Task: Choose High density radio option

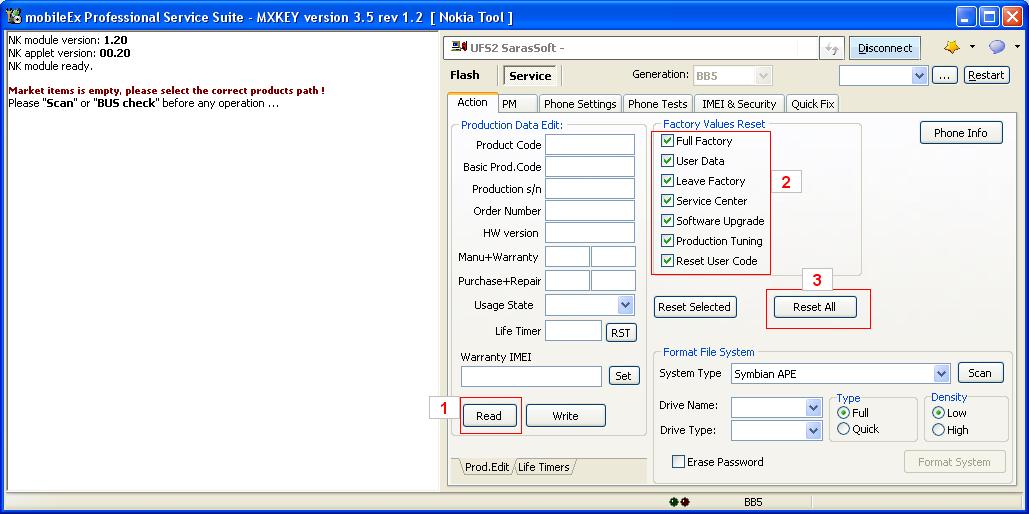Action: click(x=938, y=430)
